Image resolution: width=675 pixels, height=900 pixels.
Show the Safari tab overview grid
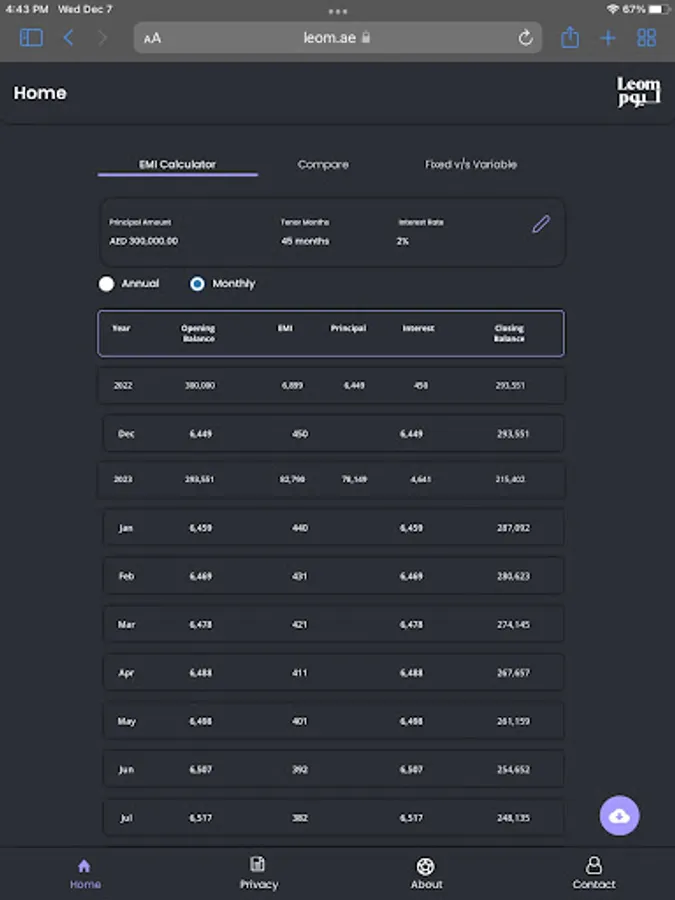647,38
